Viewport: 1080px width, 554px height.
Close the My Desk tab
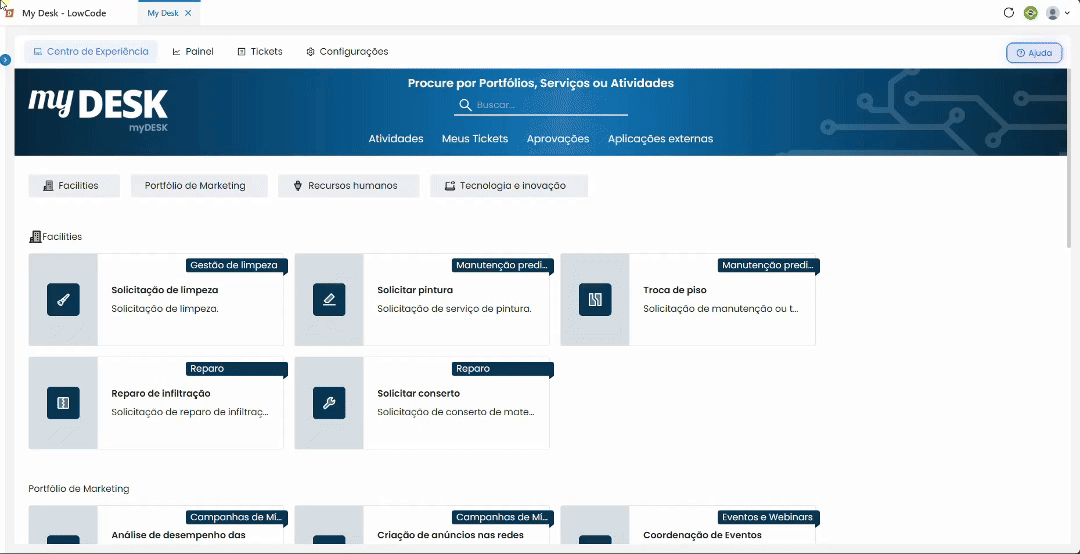click(188, 13)
